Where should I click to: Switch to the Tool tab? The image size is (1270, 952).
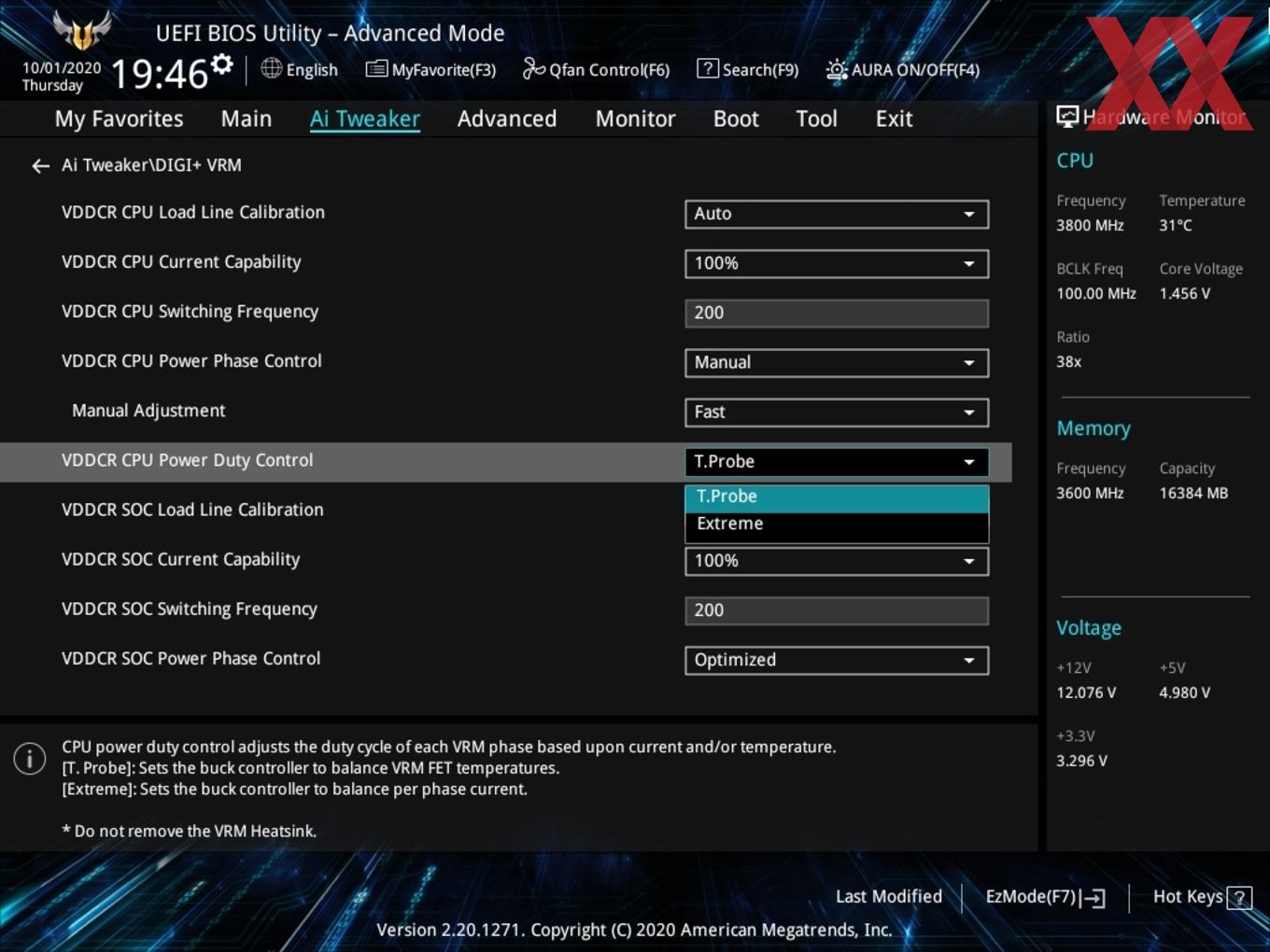816,119
